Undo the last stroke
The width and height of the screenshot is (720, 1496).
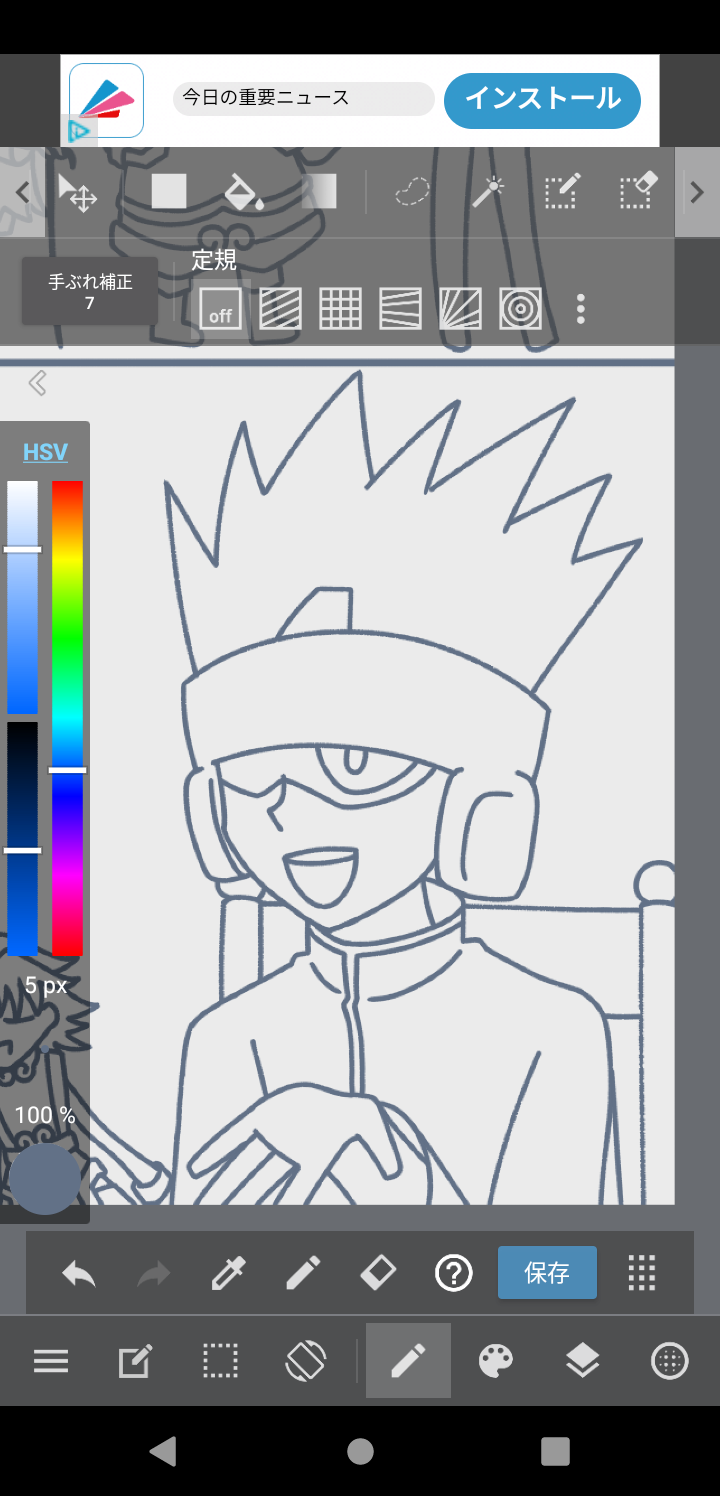point(79,1273)
